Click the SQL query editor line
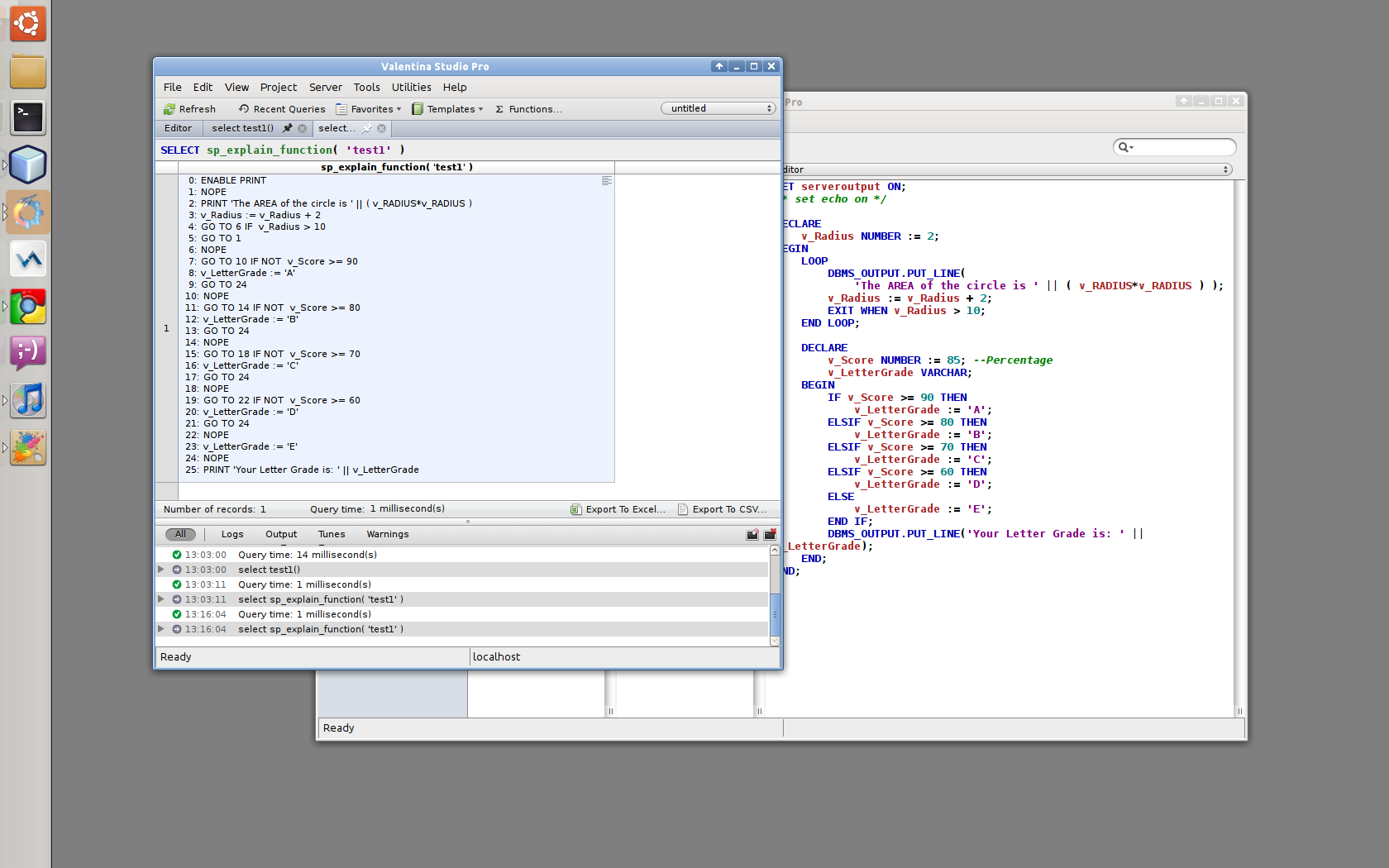 [x=467, y=150]
